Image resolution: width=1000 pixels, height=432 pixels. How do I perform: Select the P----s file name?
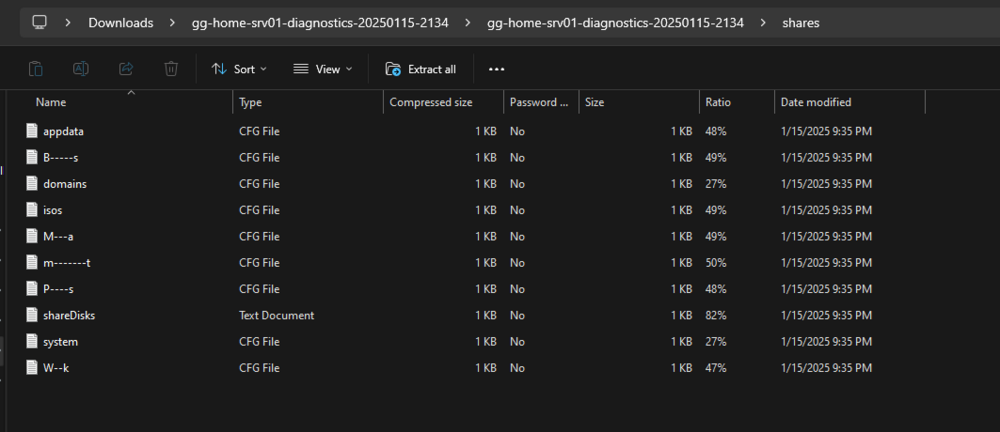(59, 289)
